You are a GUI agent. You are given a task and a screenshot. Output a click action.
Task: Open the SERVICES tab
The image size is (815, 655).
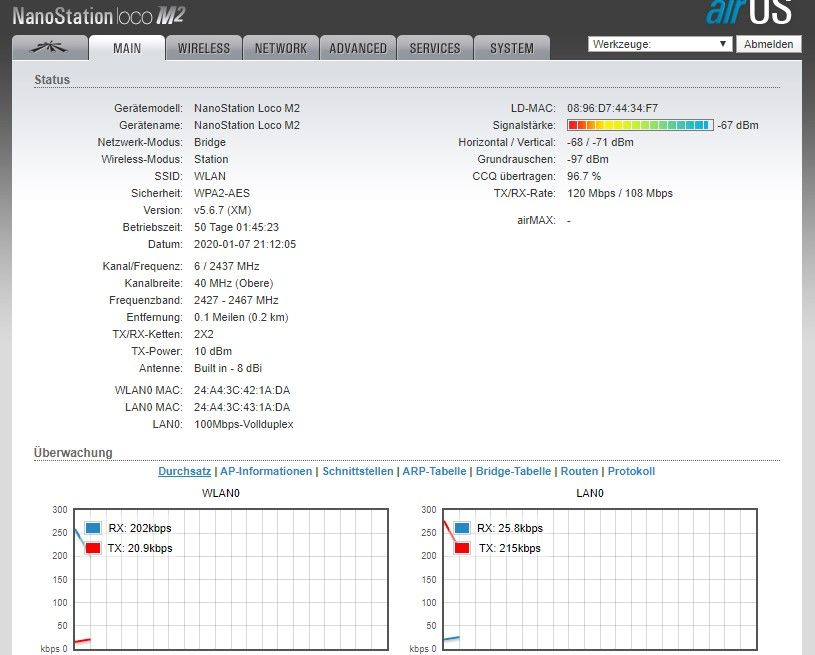click(435, 48)
